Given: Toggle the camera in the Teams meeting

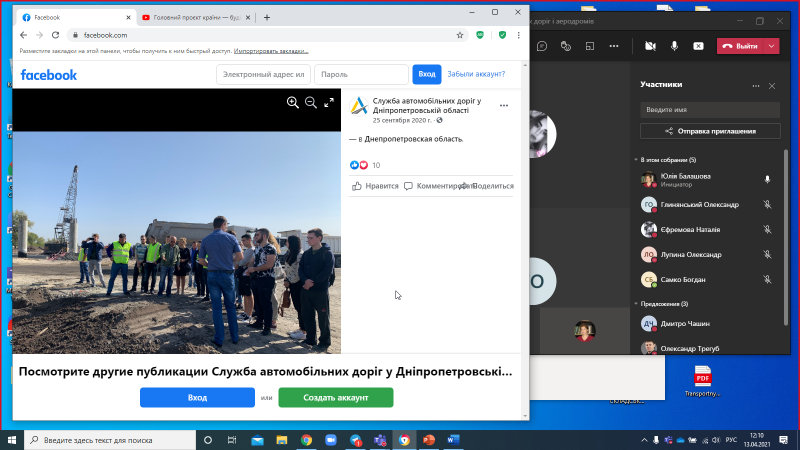Looking at the screenshot, I should pyautogui.click(x=650, y=46).
